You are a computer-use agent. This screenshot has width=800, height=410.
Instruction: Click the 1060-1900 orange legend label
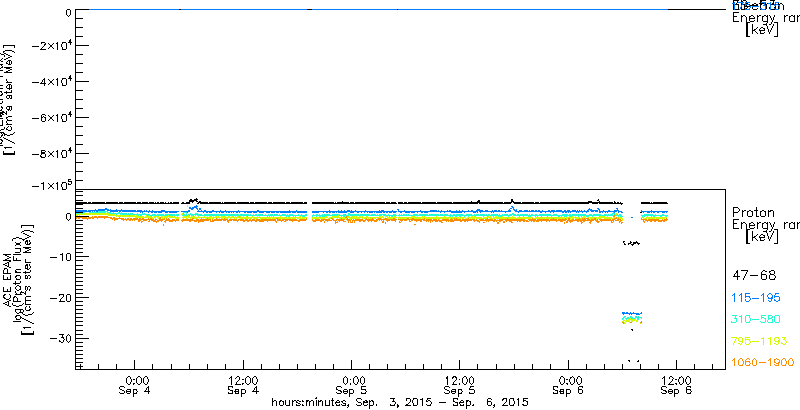coord(763,363)
